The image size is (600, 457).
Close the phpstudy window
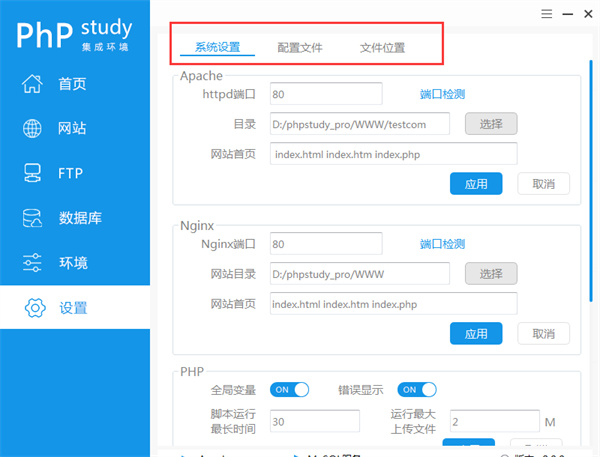(588, 14)
